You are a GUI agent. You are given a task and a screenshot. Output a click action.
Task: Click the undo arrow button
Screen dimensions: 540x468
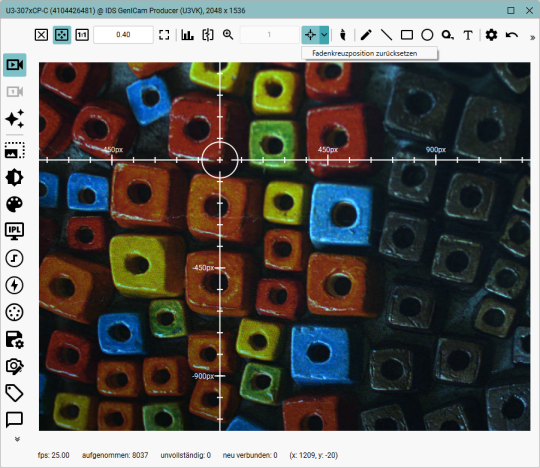(x=512, y=35)
